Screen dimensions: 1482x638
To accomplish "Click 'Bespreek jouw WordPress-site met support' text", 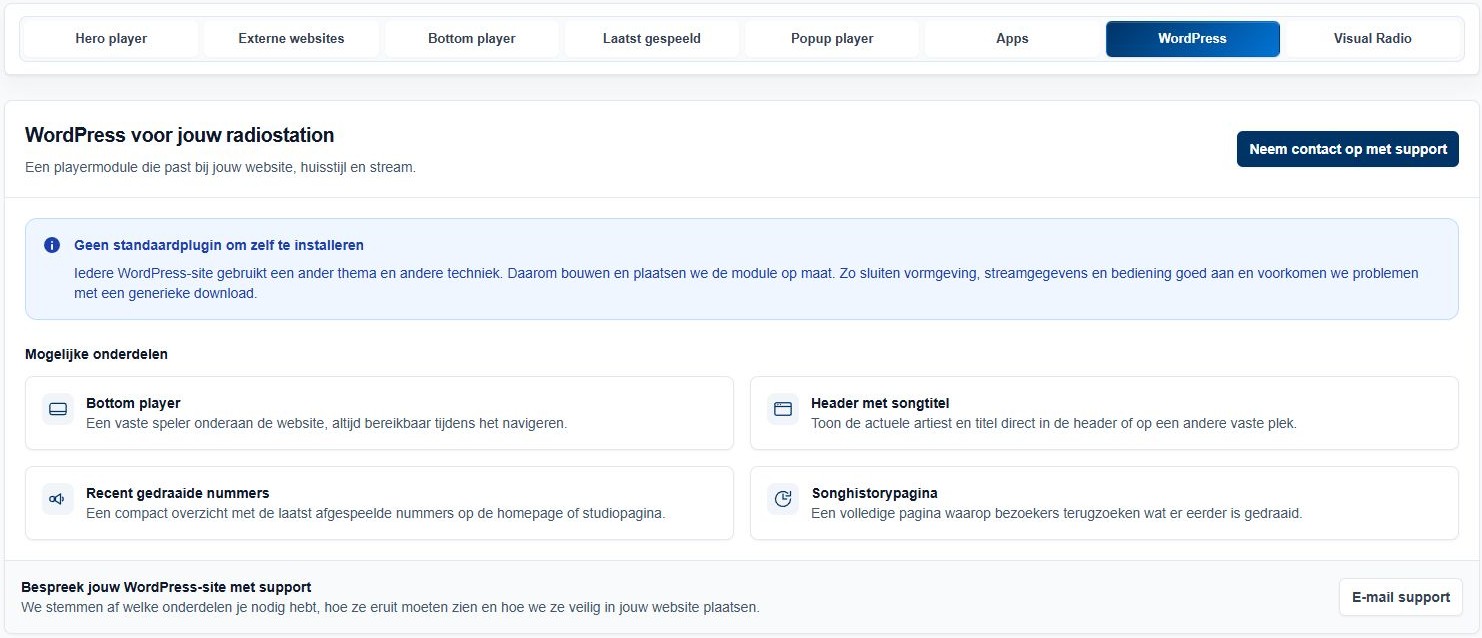I will (166, 587).
